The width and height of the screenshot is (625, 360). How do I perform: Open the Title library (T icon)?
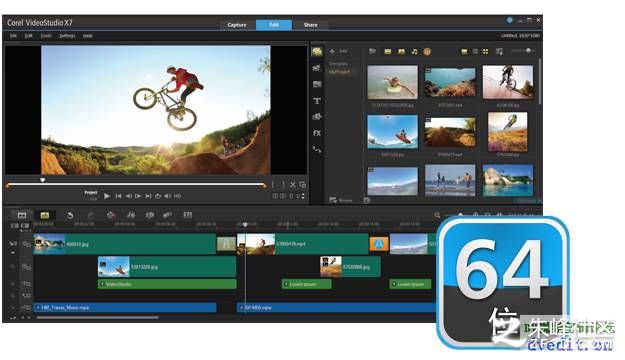(317, 101)
